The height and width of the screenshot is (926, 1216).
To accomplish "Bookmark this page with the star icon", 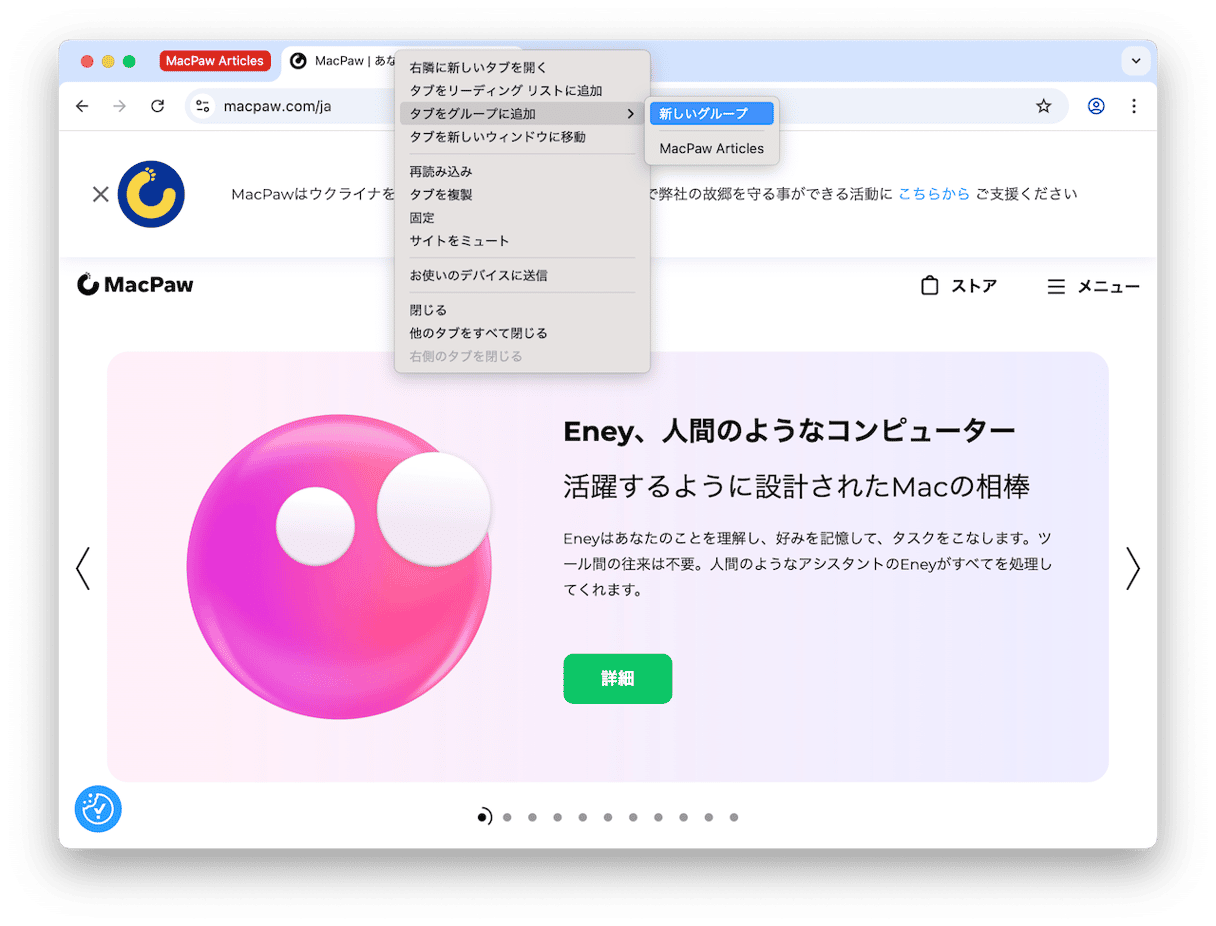I will [x=1043, y=106].
